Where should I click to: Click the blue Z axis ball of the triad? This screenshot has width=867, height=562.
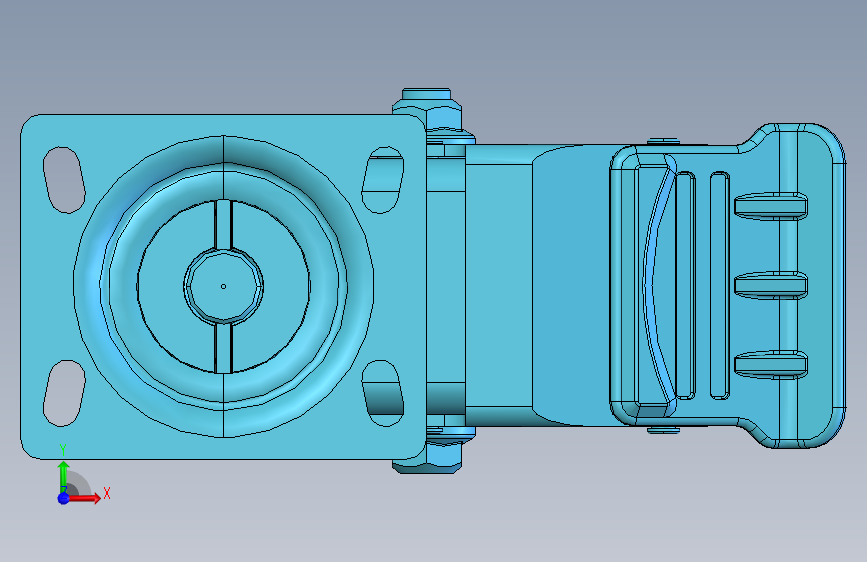click(64, 498)
